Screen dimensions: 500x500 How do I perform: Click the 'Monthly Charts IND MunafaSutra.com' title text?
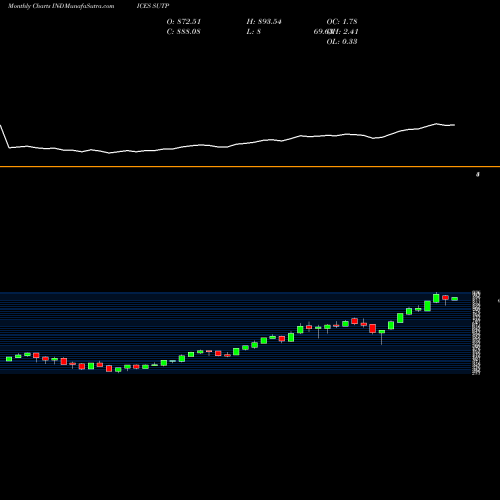click(61, 6)
